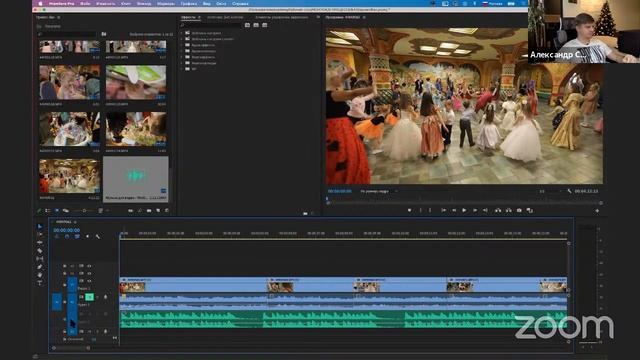Open the Клип menu

click(x=126, y=3)
